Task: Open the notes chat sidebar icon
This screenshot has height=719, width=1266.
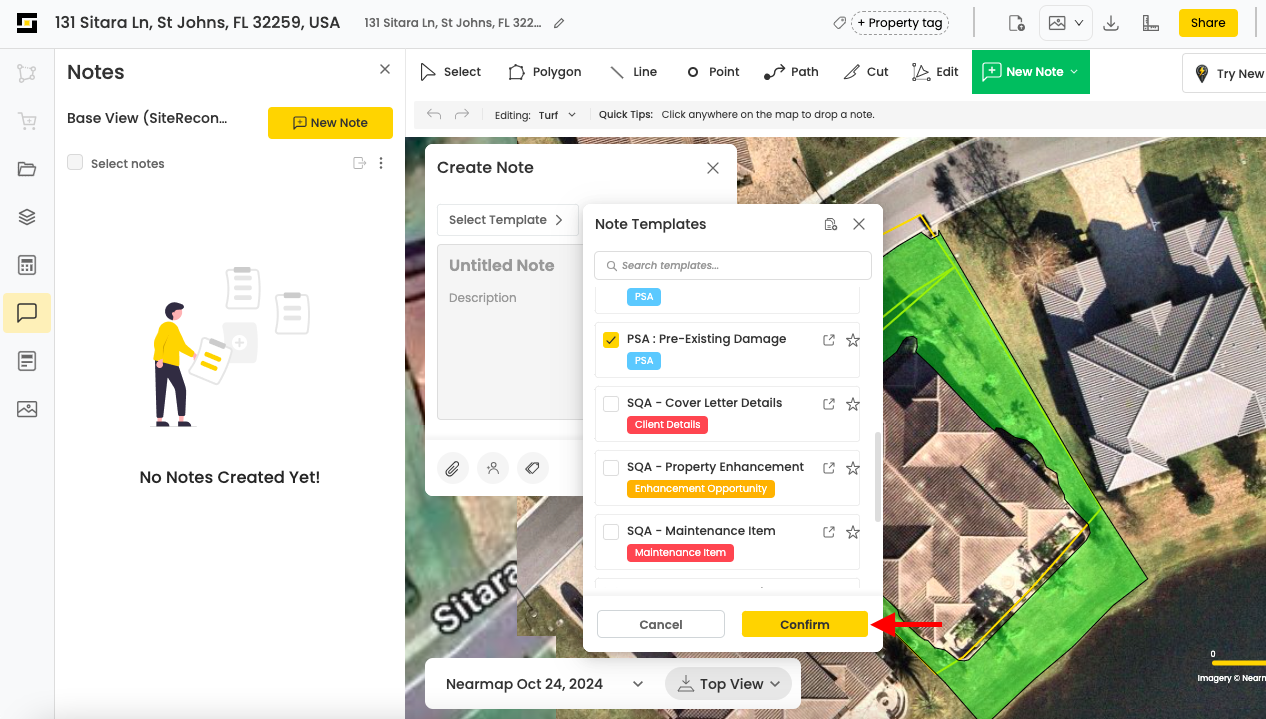Action: coord(27,313)
